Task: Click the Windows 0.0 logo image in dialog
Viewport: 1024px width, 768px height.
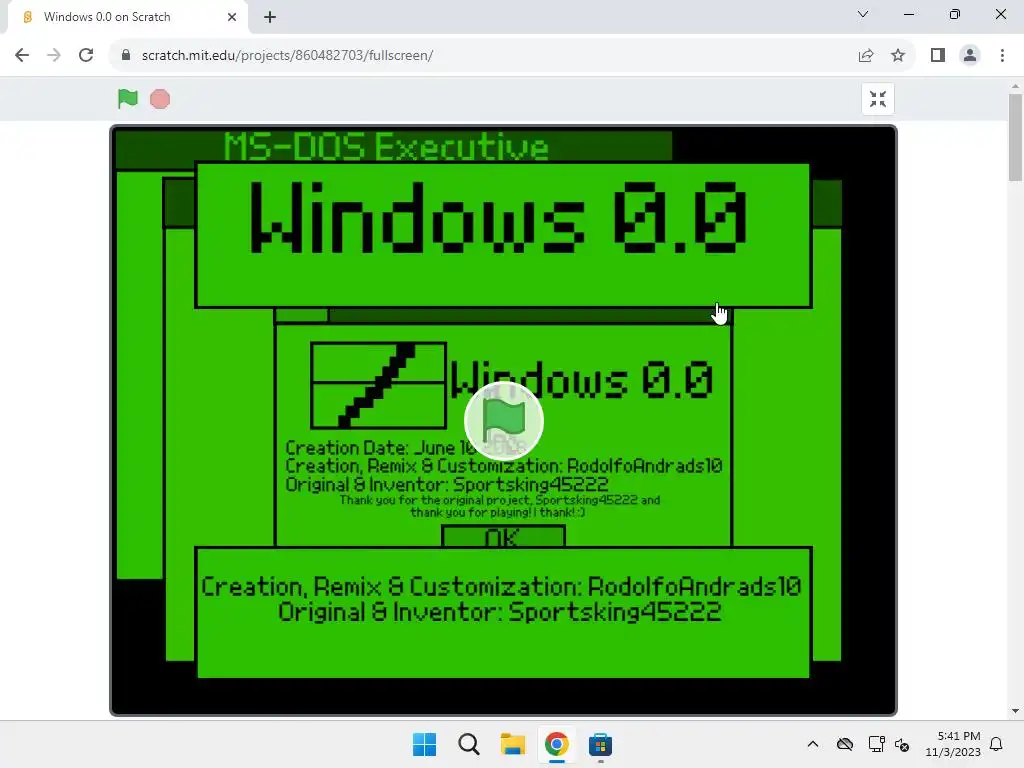Action: pos(379,385)
